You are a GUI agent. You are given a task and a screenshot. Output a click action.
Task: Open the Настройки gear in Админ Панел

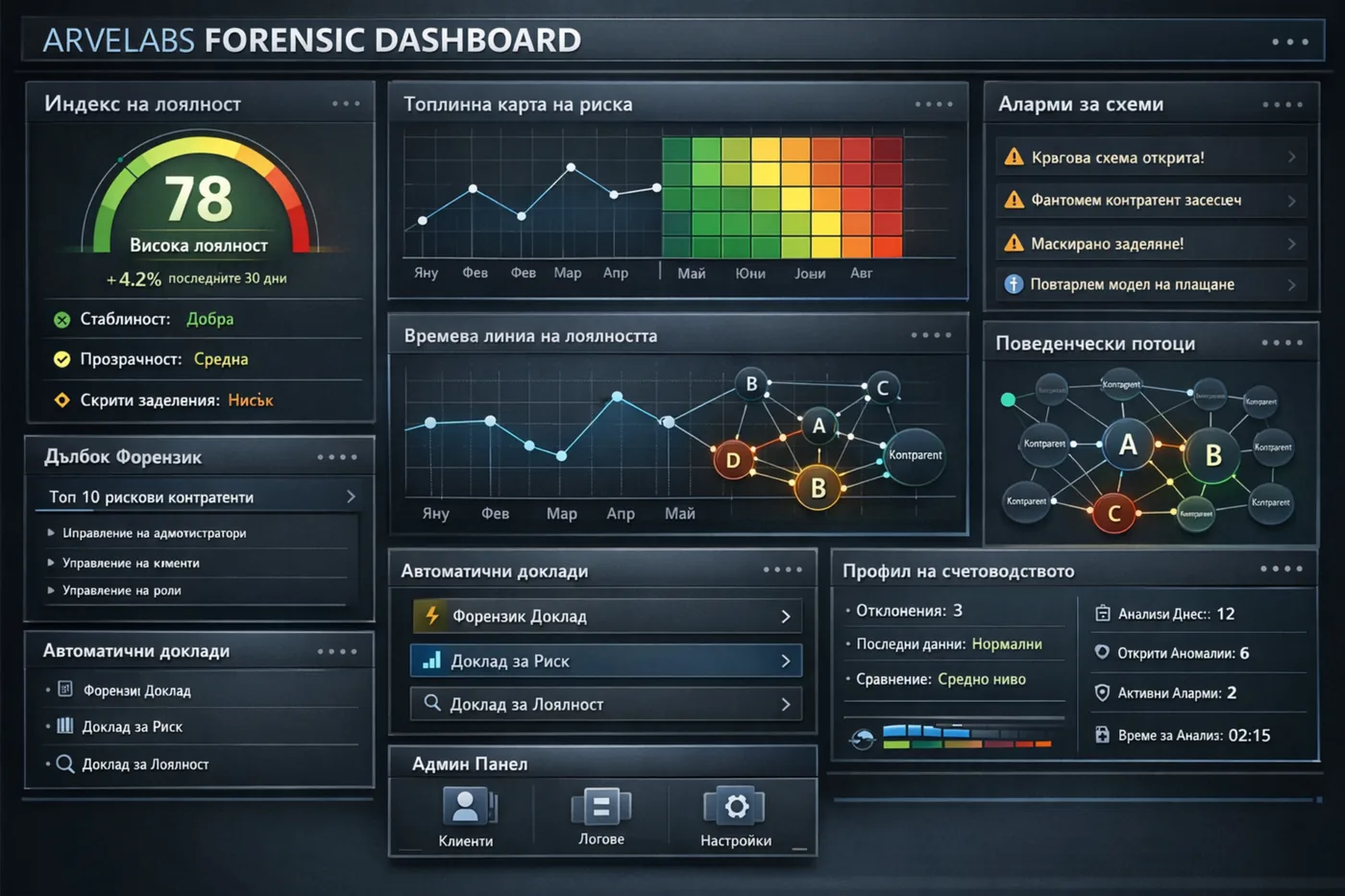pyautogui.click(x=735, y=807)
